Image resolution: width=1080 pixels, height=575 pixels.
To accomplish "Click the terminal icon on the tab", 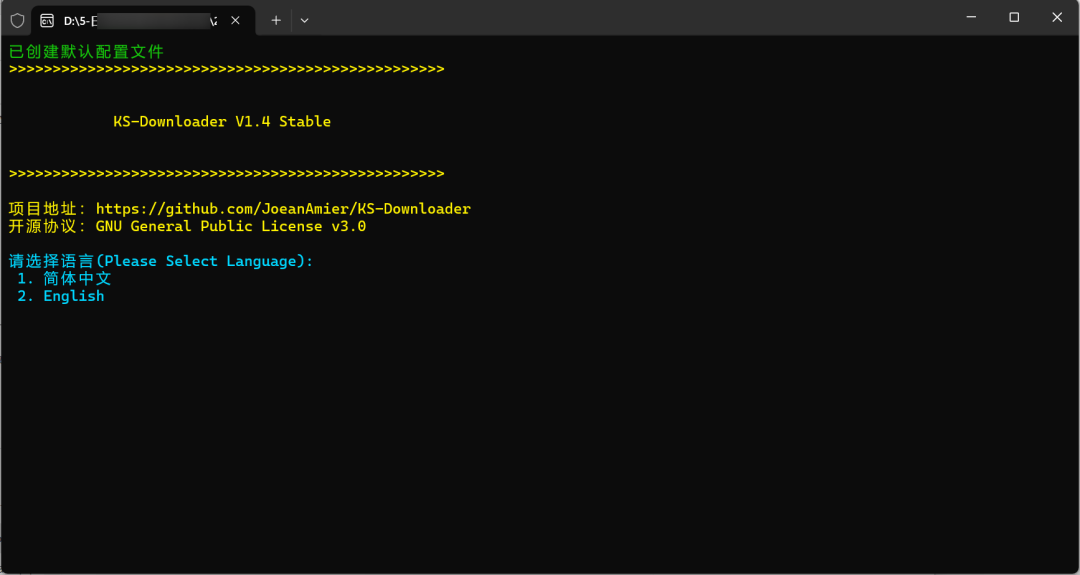I will coord(47,20).
